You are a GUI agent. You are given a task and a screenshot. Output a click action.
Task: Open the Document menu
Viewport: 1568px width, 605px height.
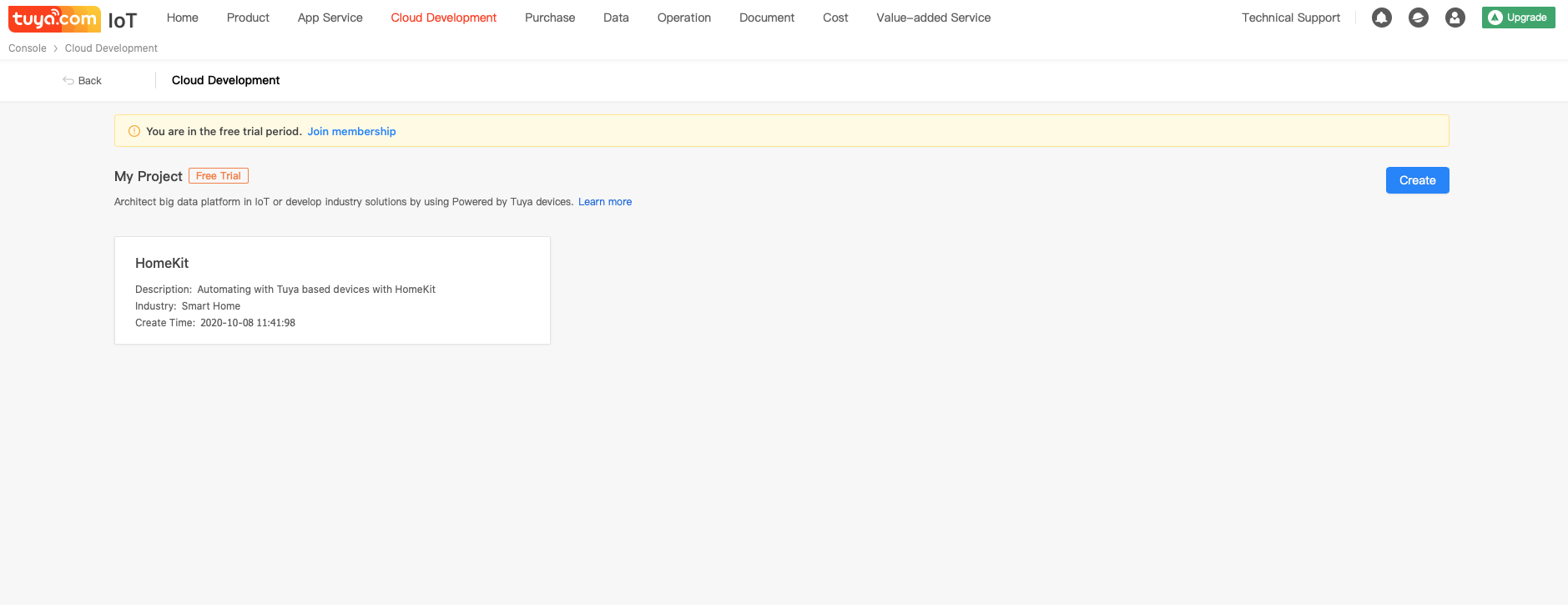pos(767,18)
